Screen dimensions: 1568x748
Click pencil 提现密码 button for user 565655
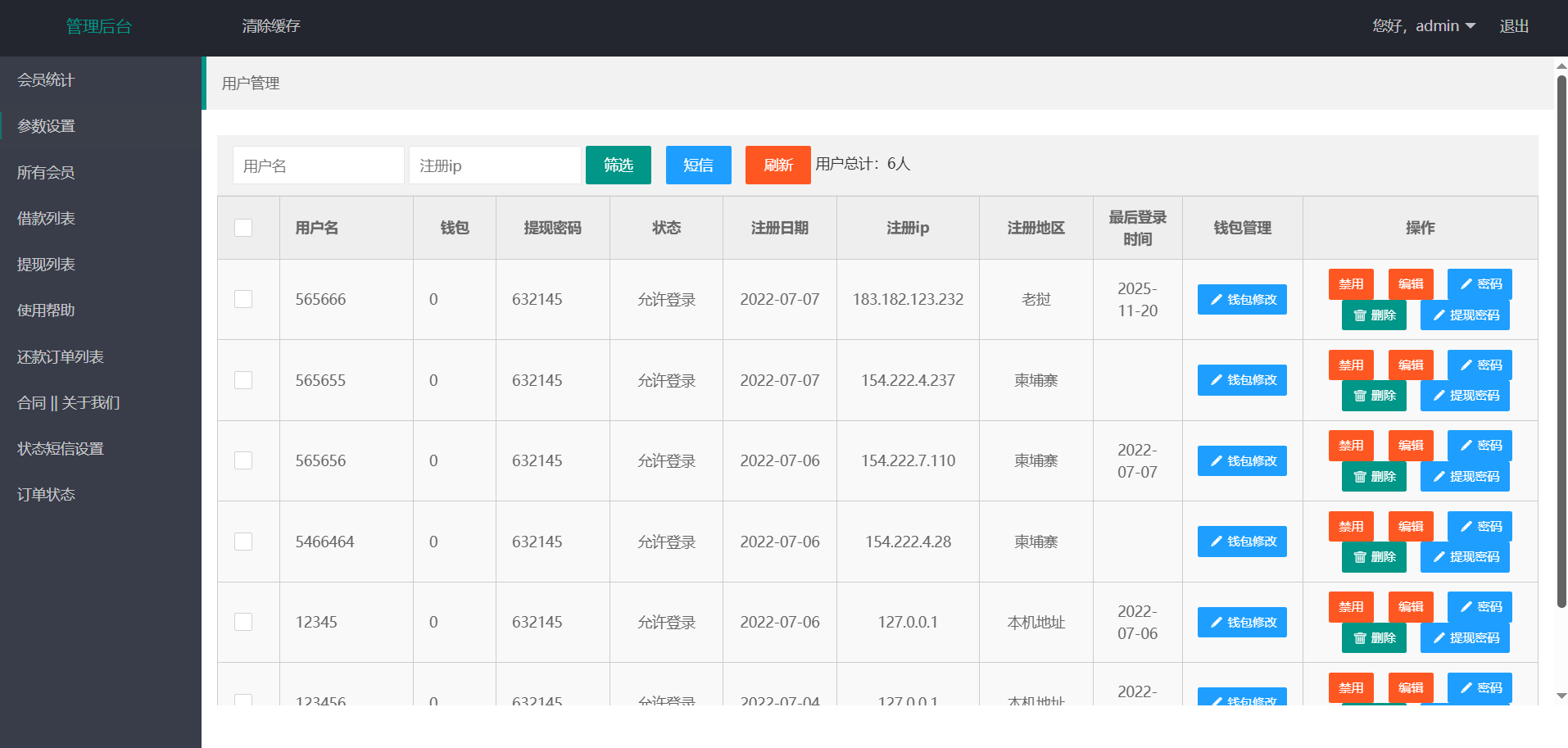coord(1465,396)
